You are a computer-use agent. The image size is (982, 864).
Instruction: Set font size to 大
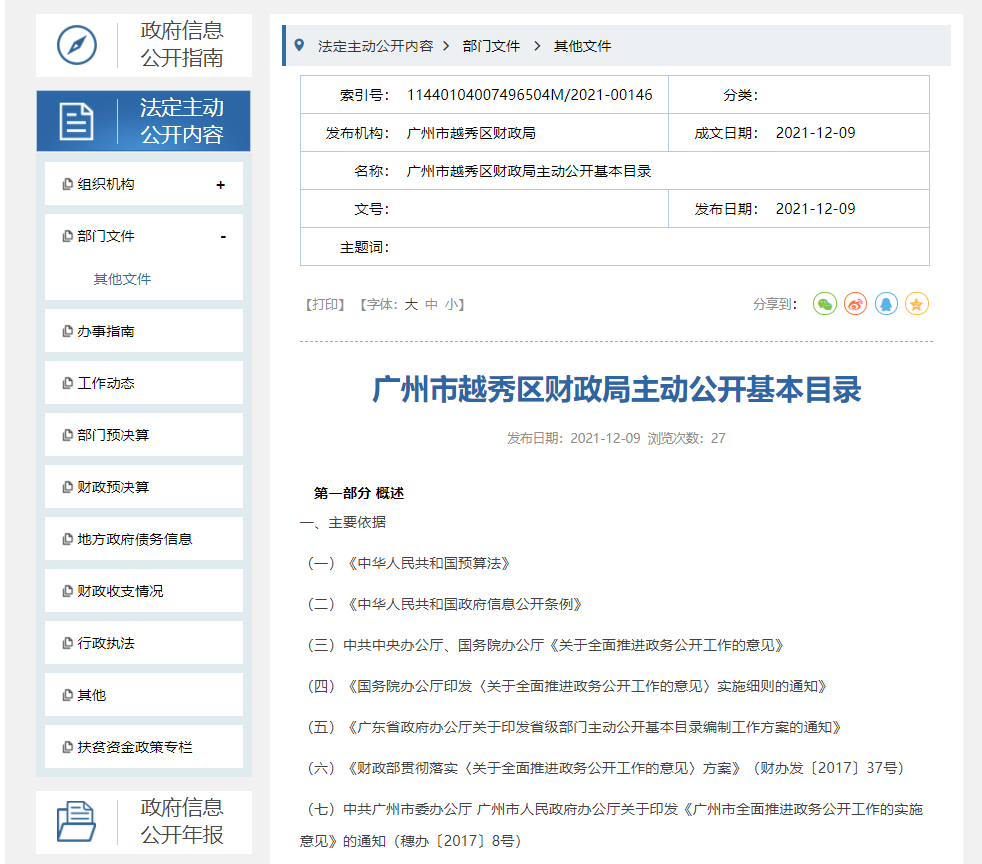point(410,305)
